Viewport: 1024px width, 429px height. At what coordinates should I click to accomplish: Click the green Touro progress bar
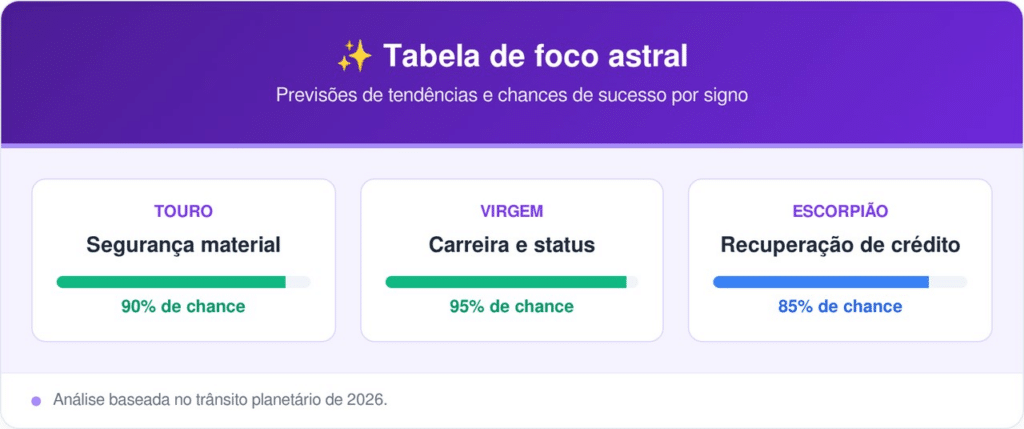coord(172,282)
